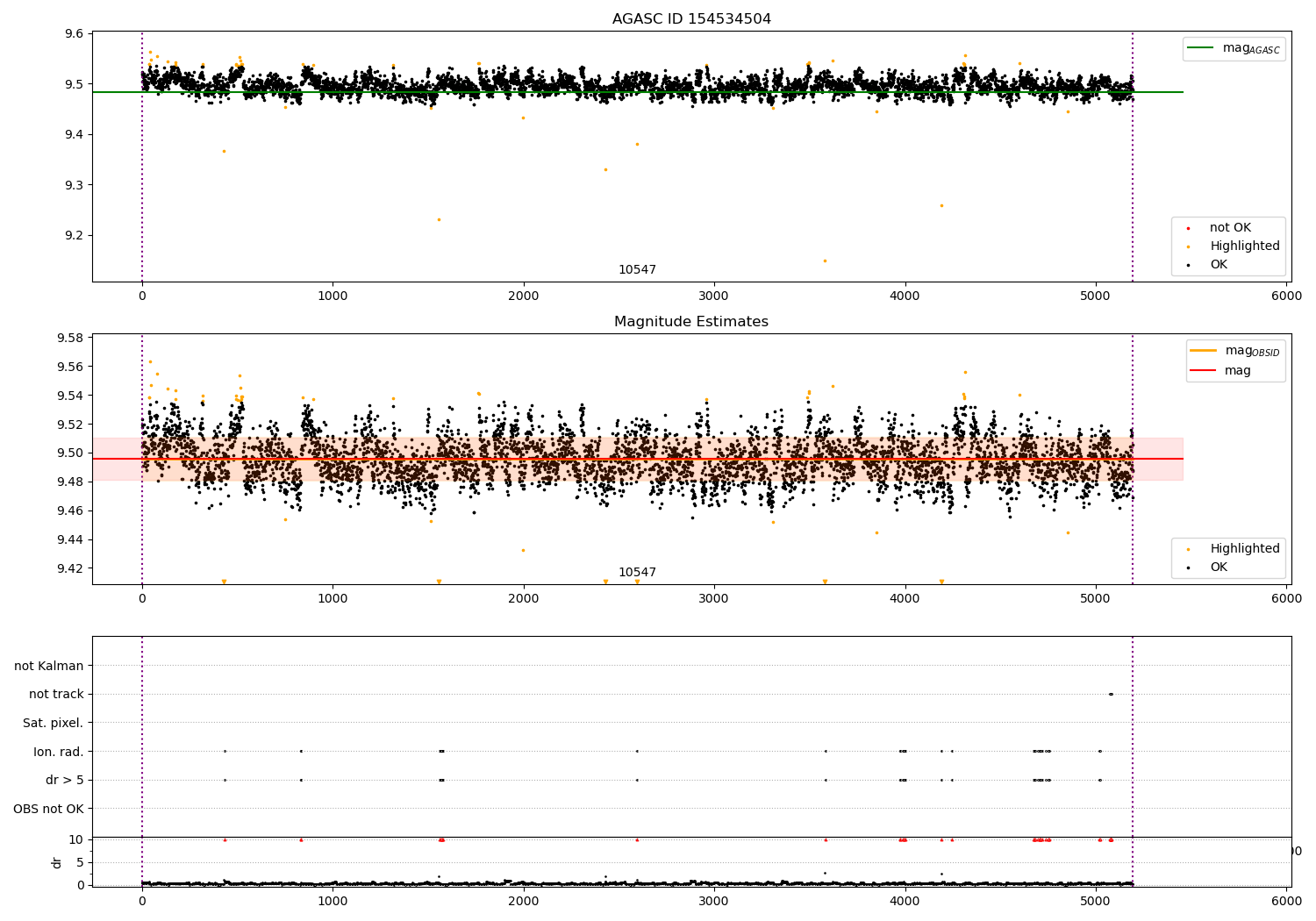Click the 'dr > 5' axis label
Image resolution: width=1316 pixels, height=921 pixels.
coord(65,780)
